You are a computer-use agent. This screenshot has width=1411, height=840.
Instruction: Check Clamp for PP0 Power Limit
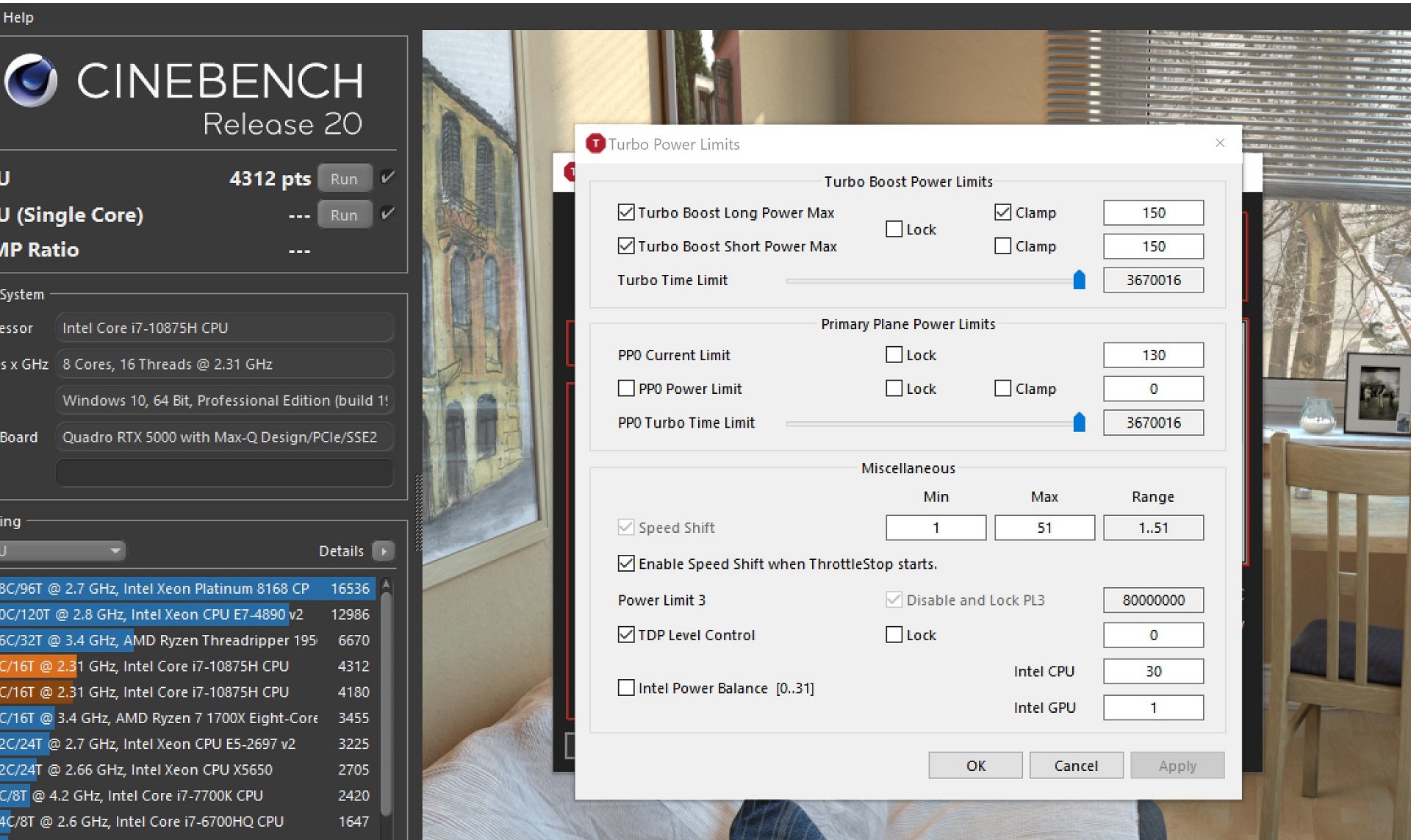(1002, 388)
